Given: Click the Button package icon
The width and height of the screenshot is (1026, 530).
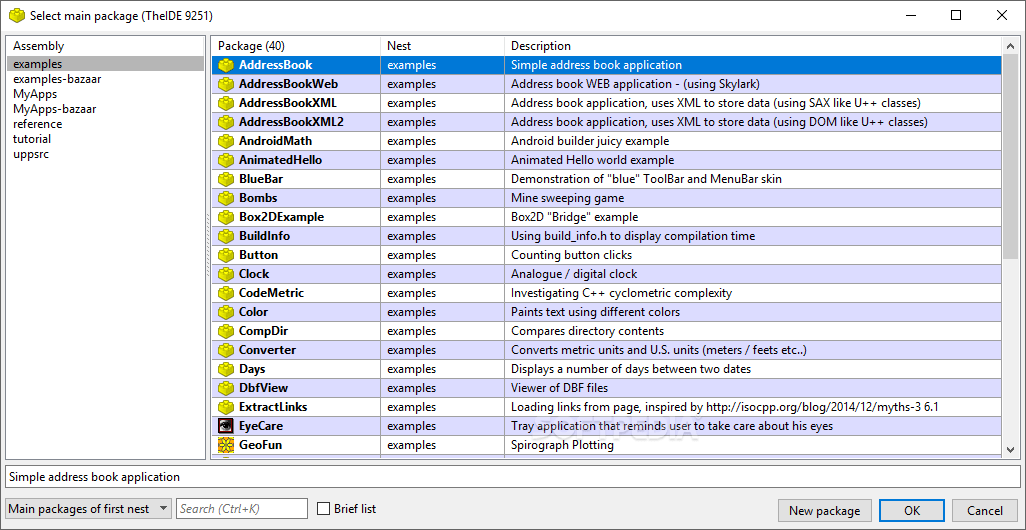Looking at the screenshot, I should pyautogui.click(x=226, y=255).
